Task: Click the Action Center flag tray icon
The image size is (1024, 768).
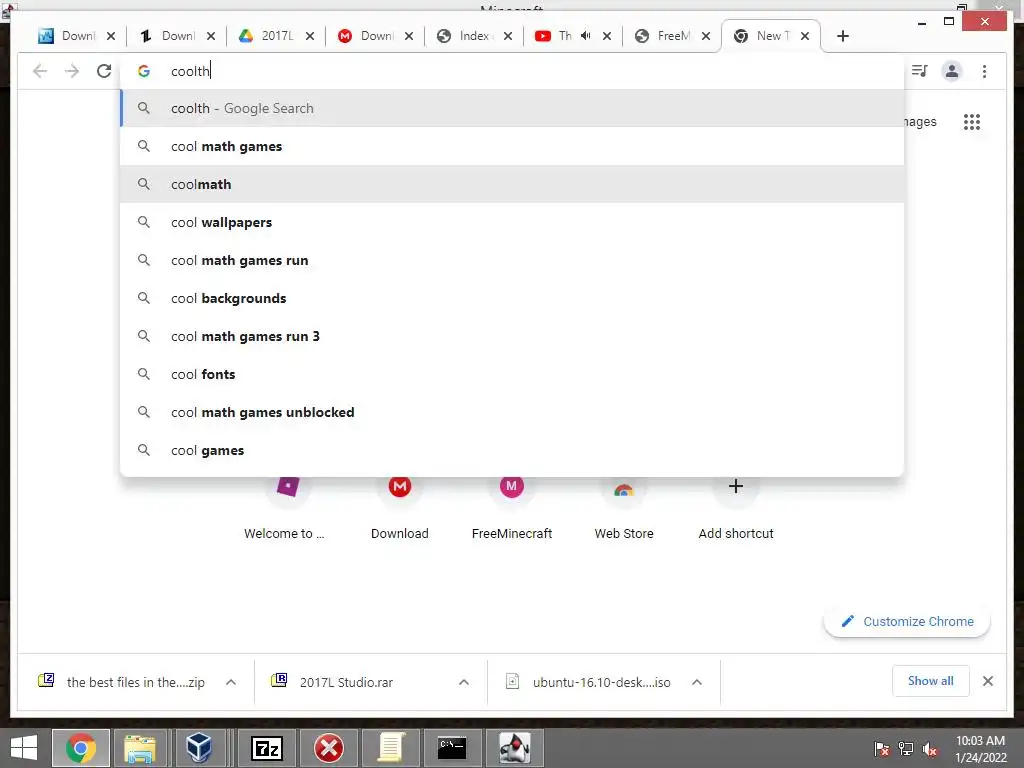Action: (x=881, y=748)
